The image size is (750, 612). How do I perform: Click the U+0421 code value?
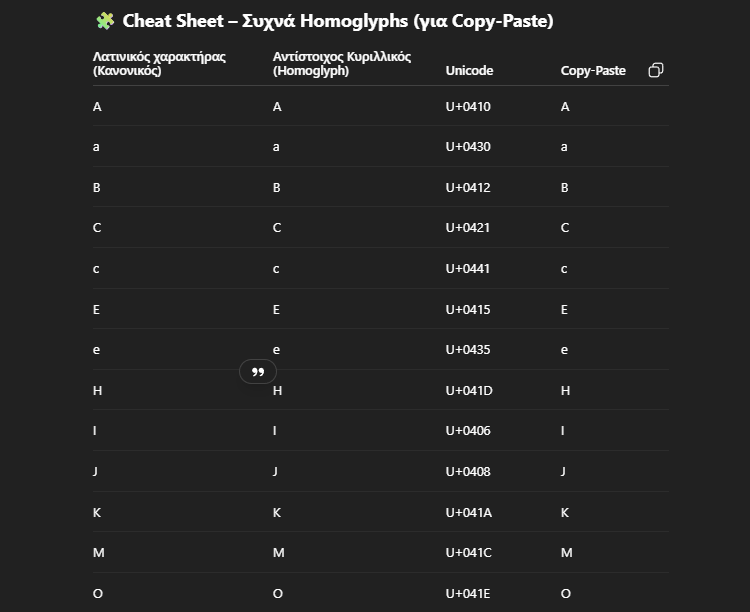coord(468,227)
